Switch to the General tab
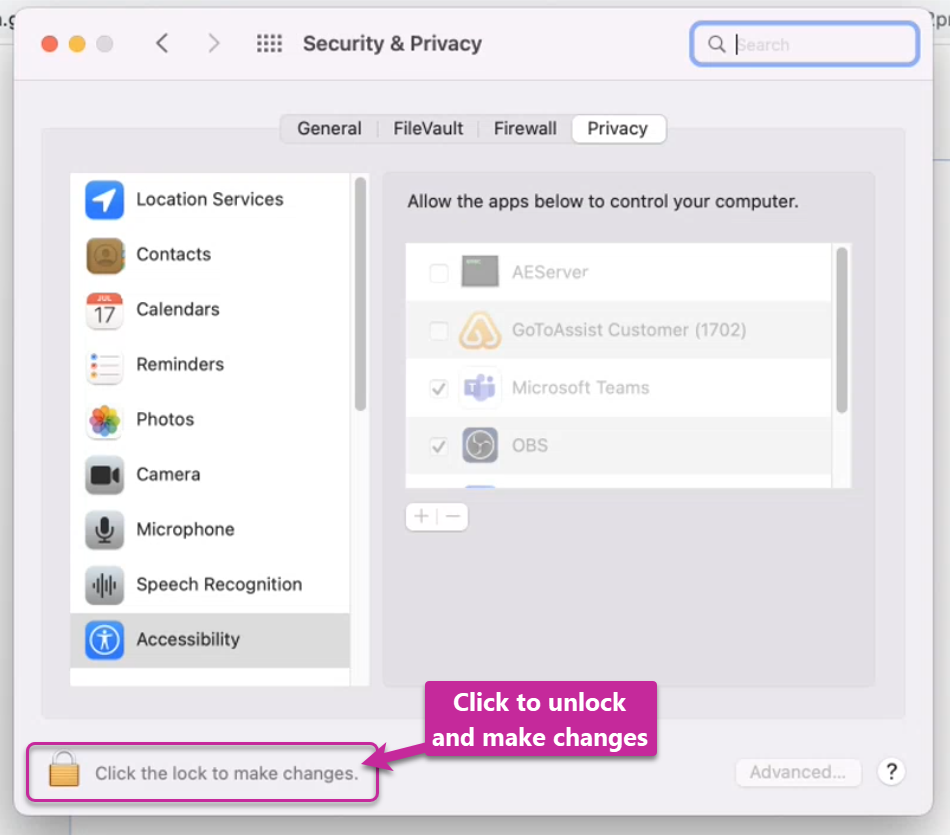This screenshot has width=950, height=835. 329,128
